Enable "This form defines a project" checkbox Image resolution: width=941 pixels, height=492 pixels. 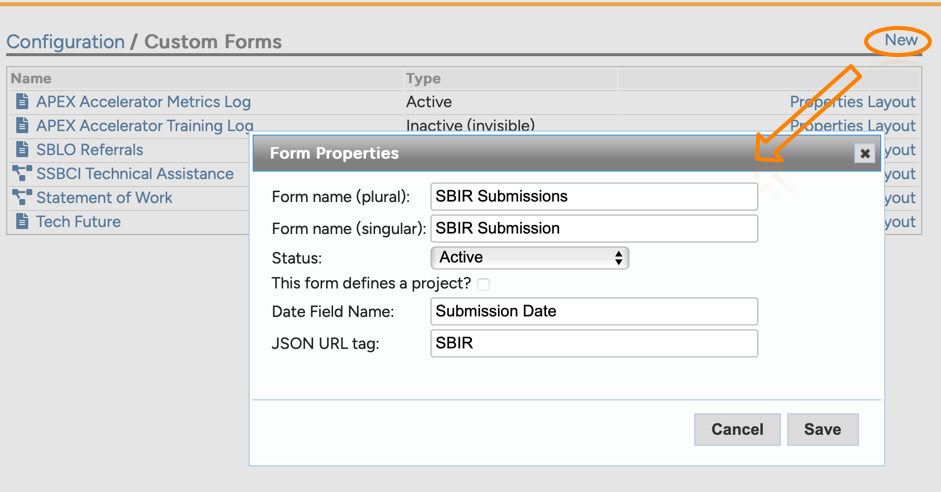tap(484, 284)
